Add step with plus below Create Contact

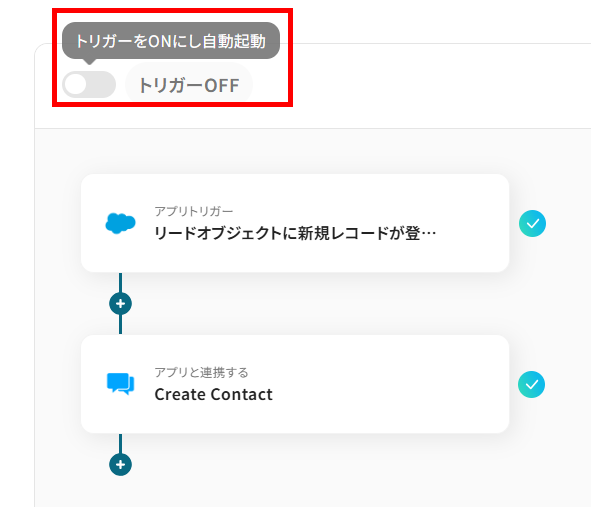point(120,464)
